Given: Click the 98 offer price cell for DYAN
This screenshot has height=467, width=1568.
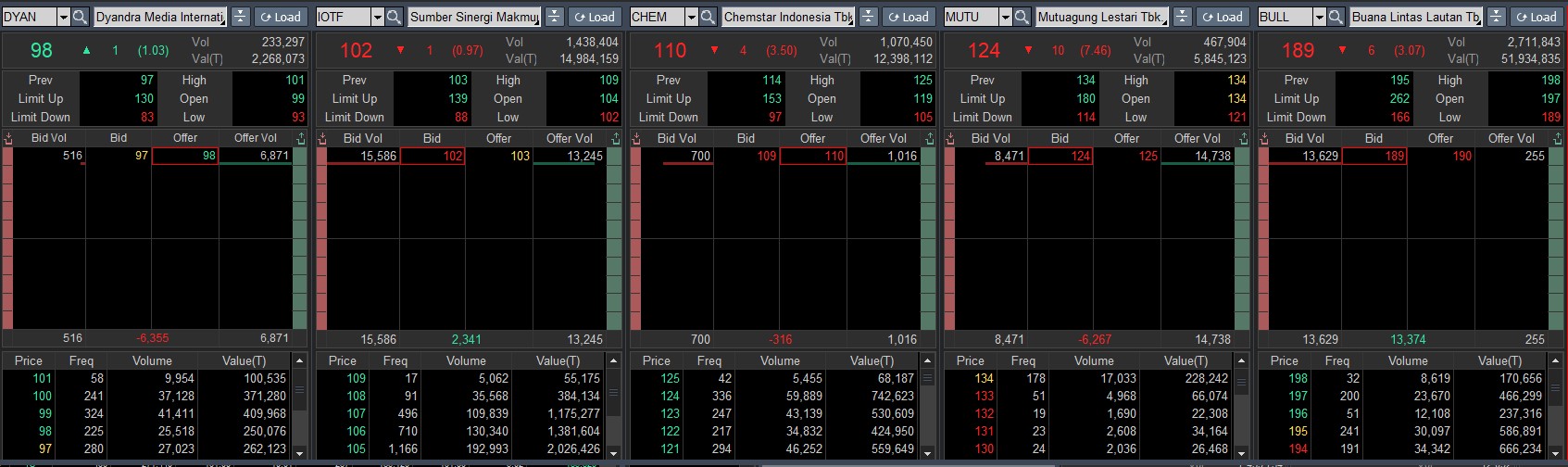Looking at the screenshot, I should click(x=185, y=156).
